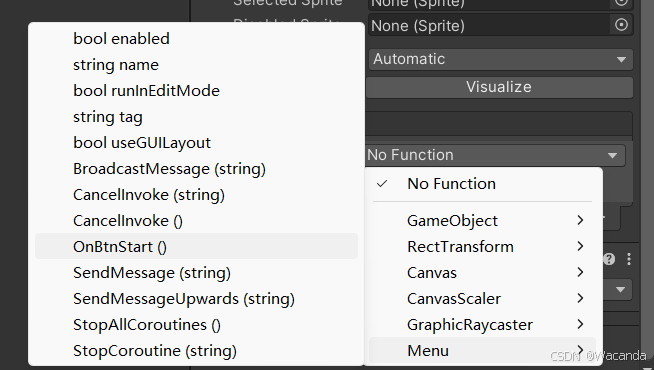Open the component three-dot options menu
Screen dimensions: 654x370
click(629, 259)
